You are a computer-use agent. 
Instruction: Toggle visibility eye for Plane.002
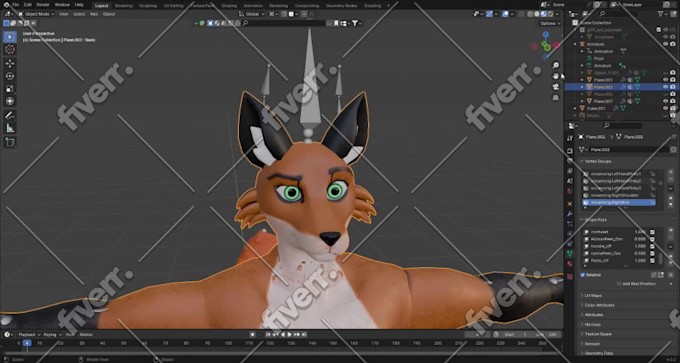point(665,87)
